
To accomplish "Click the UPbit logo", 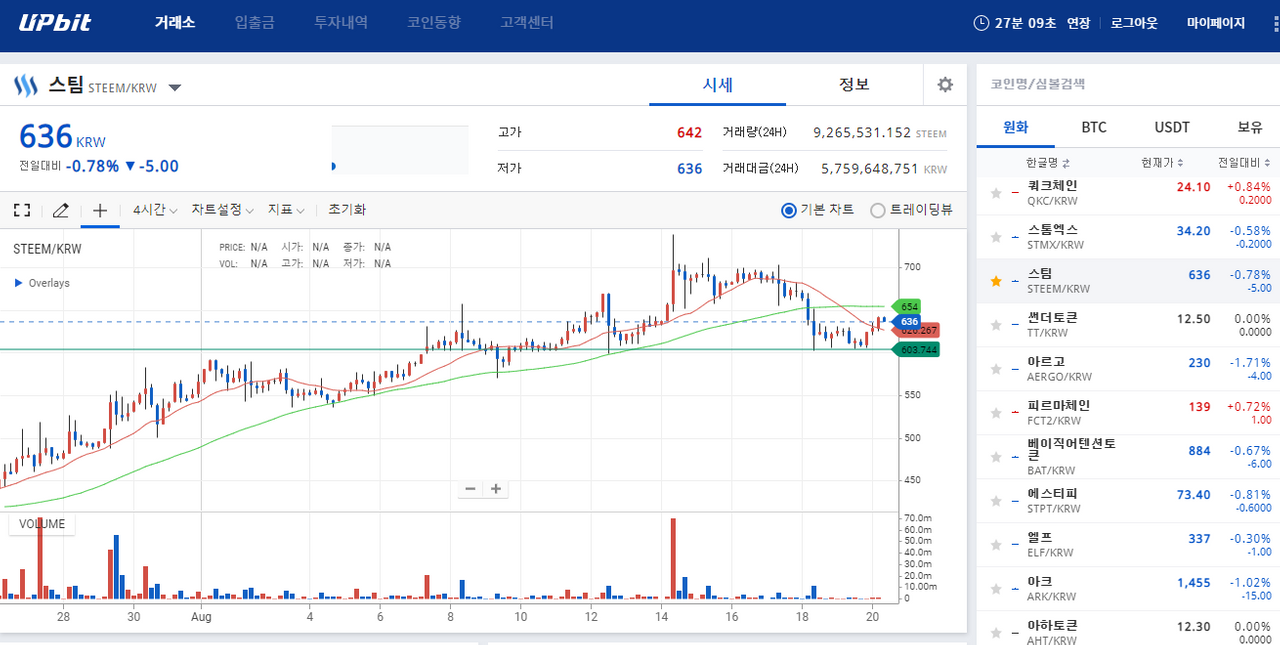I will tap(55, 22).
